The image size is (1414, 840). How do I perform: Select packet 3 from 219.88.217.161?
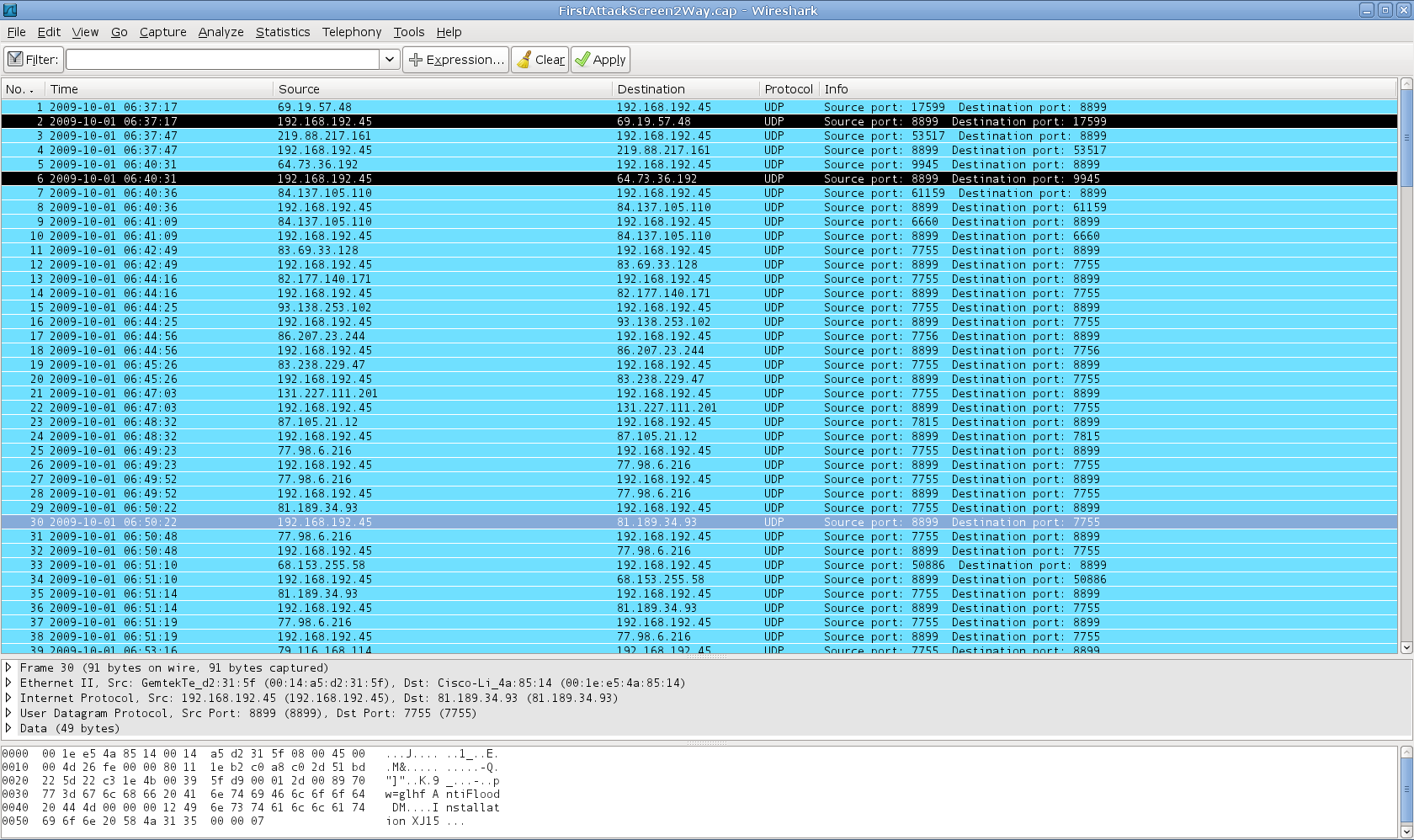click(699, 136)
